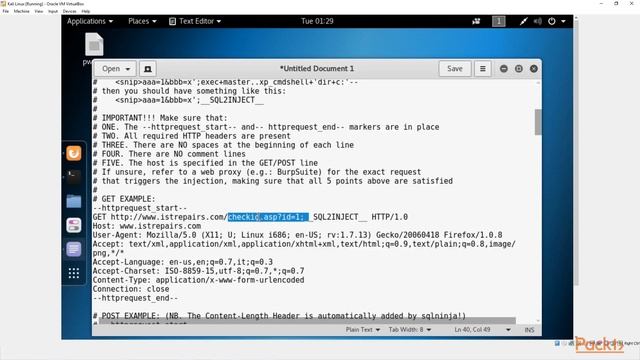Click the '# FOUR. There are NO comment lines' line

[169, 154]
